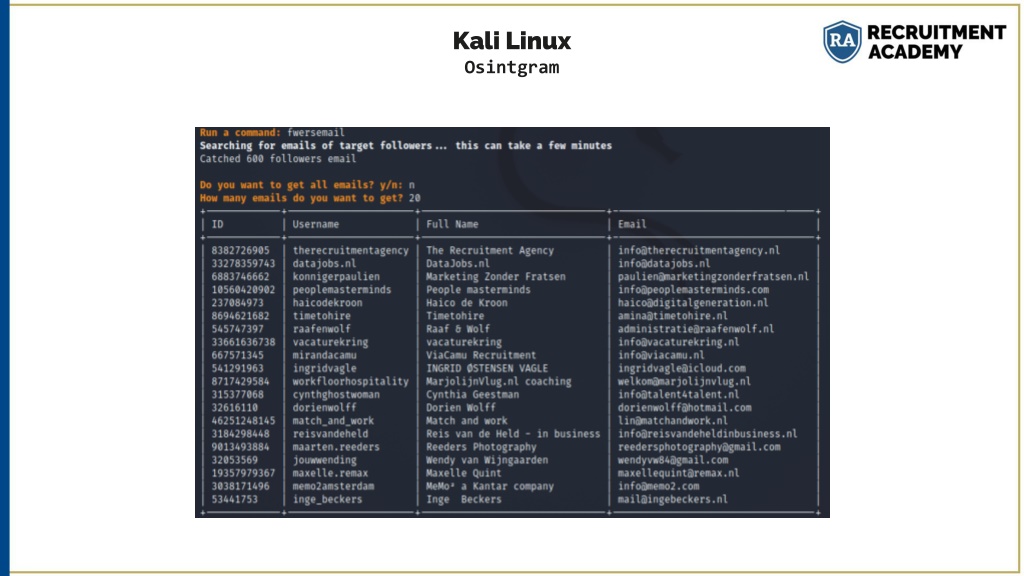Click username 'workfloorhospitality'
Image resolution: width=1024 pixels, height=576 pixels.
coord(350,381)
